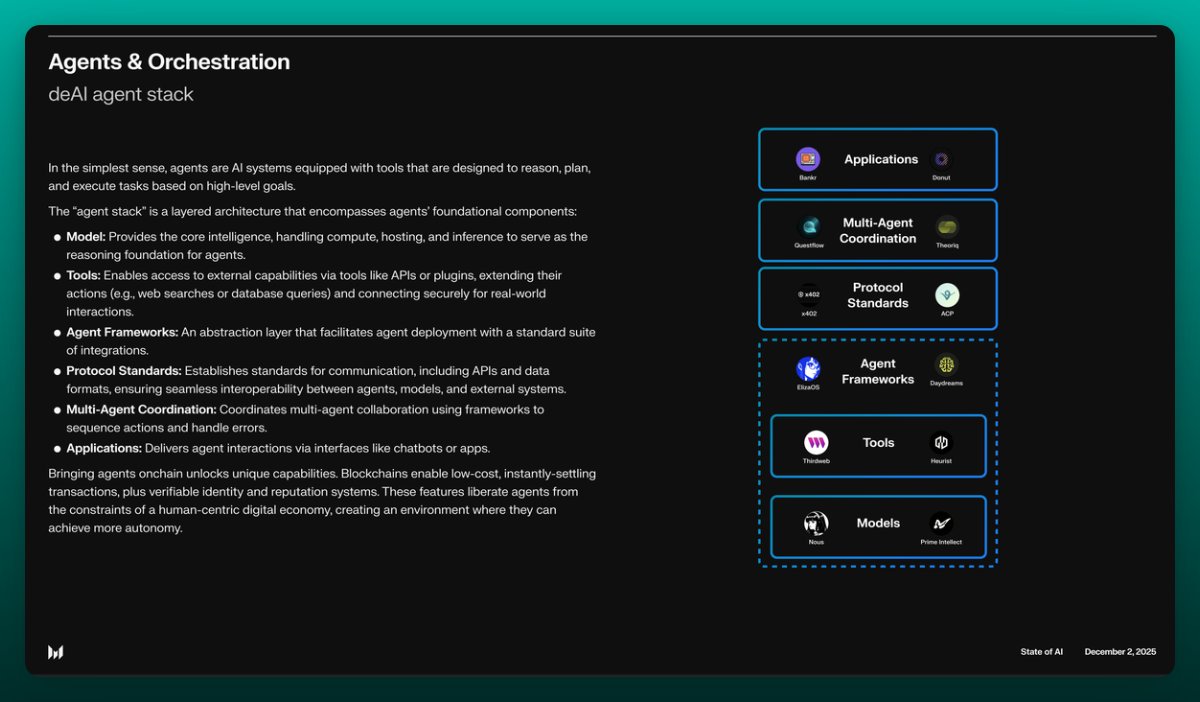The height and width of the screenshot is (702, 1200).
Task: Click the 'Prime Intellect' caption text
Action: [x=941, y=543]
